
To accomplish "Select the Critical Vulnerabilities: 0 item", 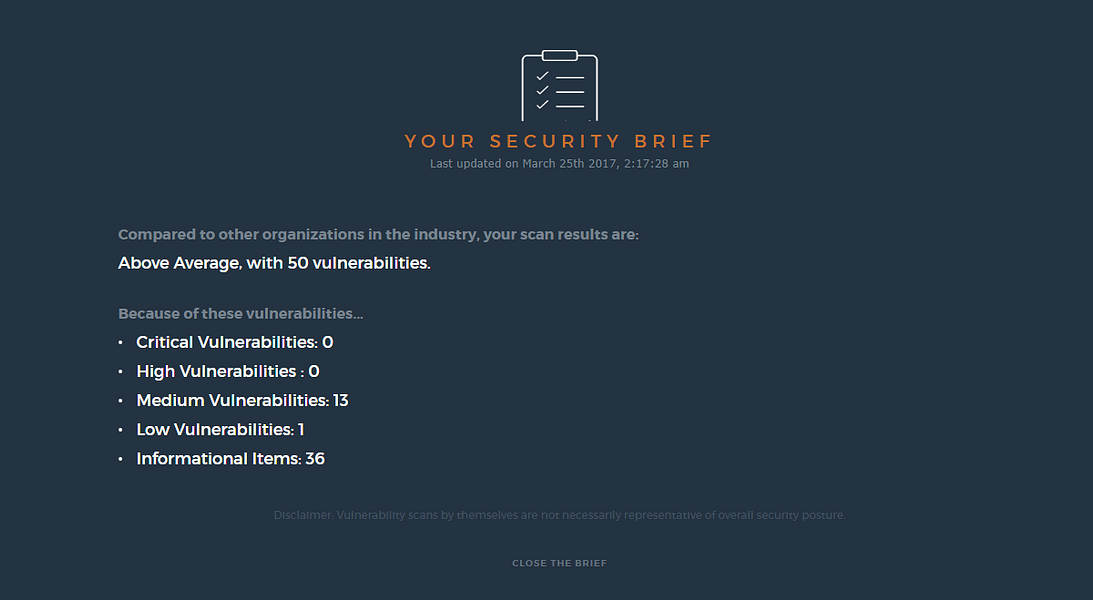I will tap(235, 342).
